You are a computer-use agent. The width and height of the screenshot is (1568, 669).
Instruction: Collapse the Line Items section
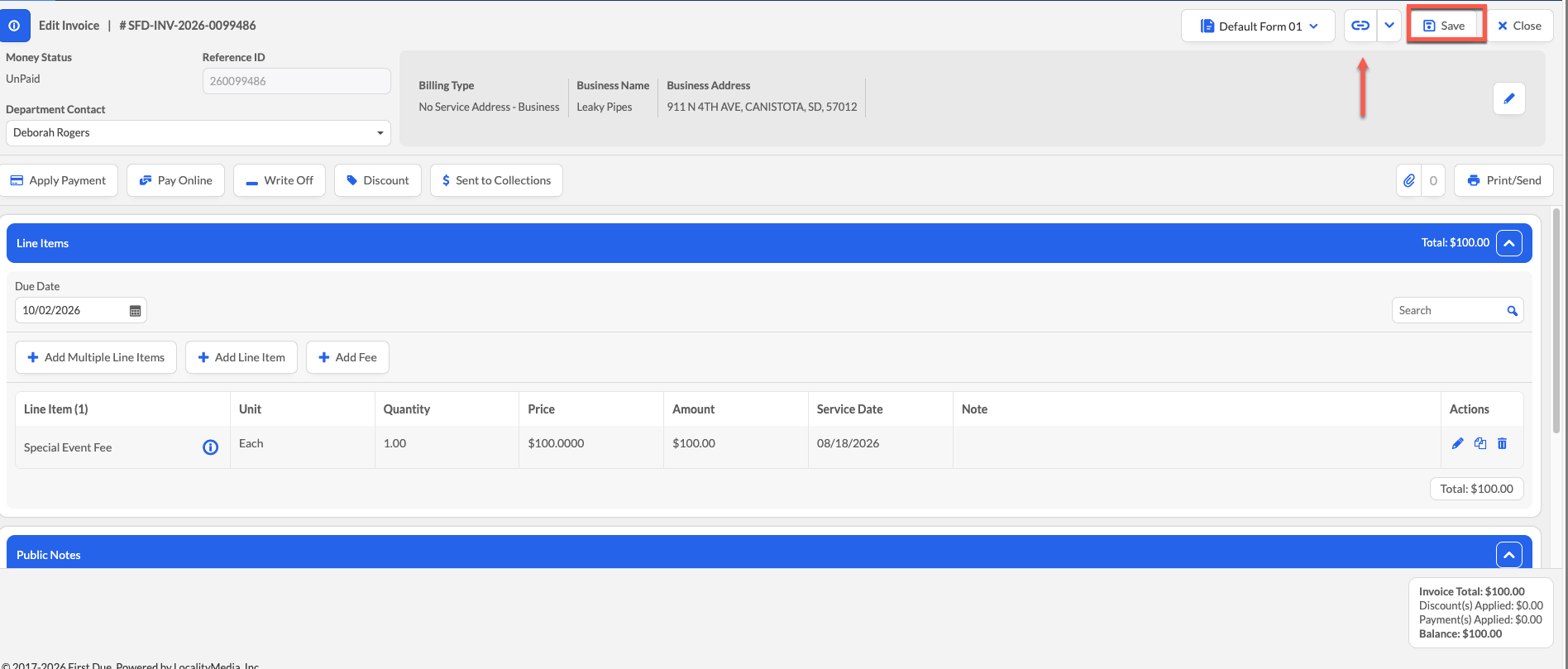click(1509, 243)
